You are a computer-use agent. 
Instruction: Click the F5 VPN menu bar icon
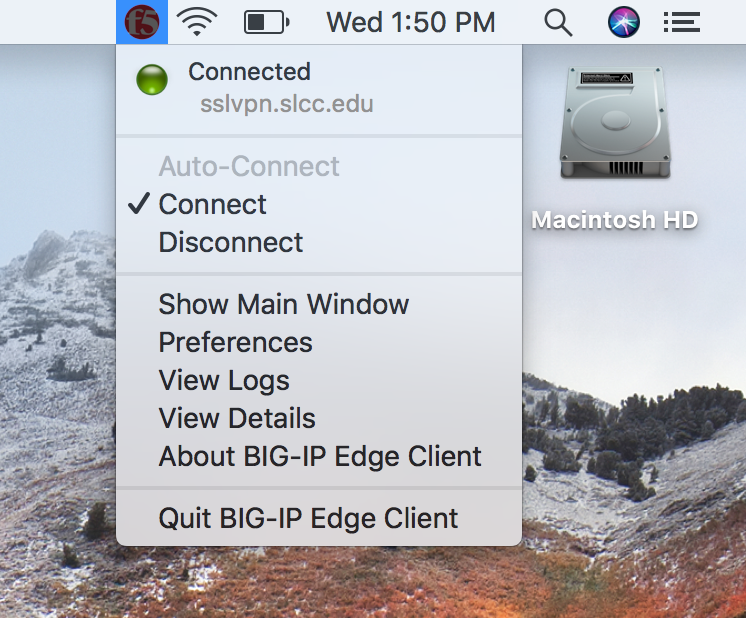click(x=142, y=22)
